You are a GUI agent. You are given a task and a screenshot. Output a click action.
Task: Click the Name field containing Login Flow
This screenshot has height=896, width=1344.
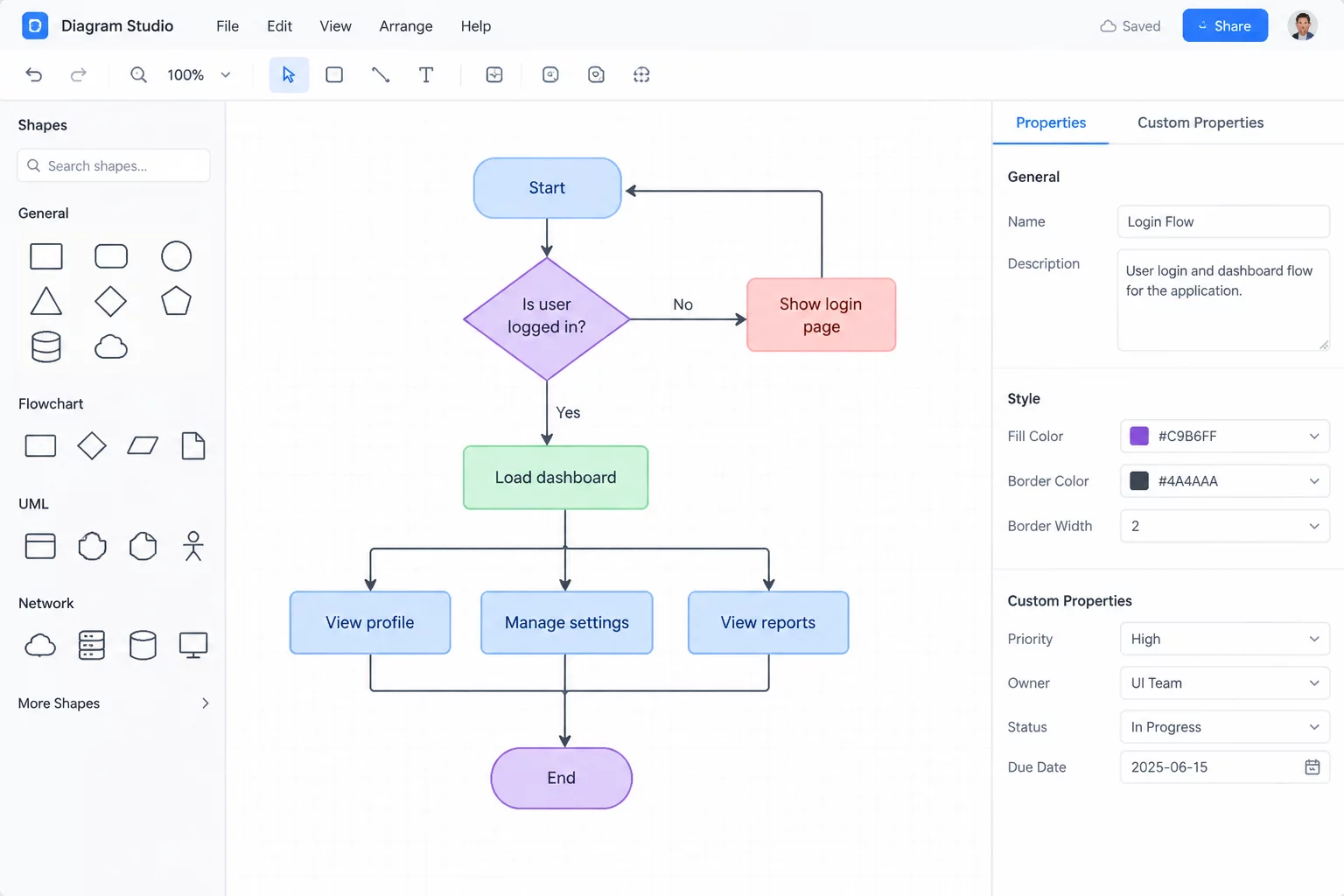(1223, 221)
